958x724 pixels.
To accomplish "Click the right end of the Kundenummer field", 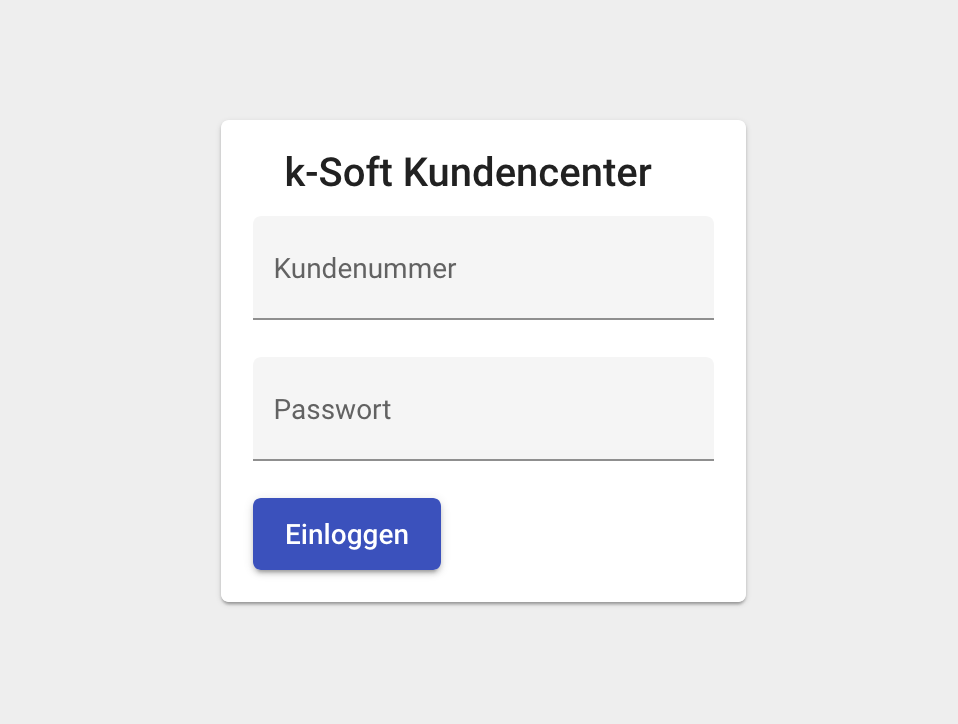I will [695, 268].
